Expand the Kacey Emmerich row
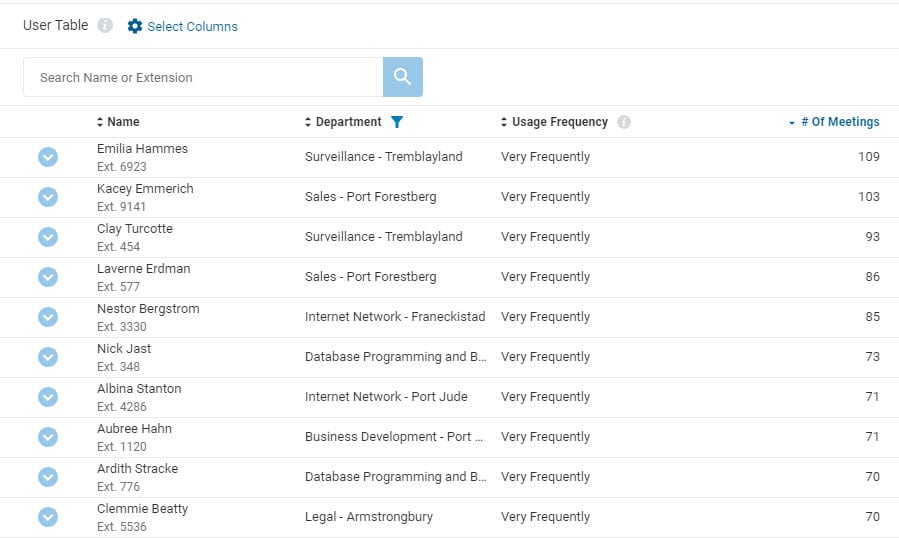The width and height of the screenshot is (899, 538). tap(48, 197)
